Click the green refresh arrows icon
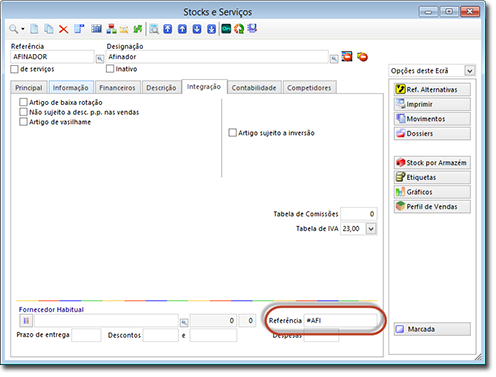This screenshot has width=496, height=377. 138,29
